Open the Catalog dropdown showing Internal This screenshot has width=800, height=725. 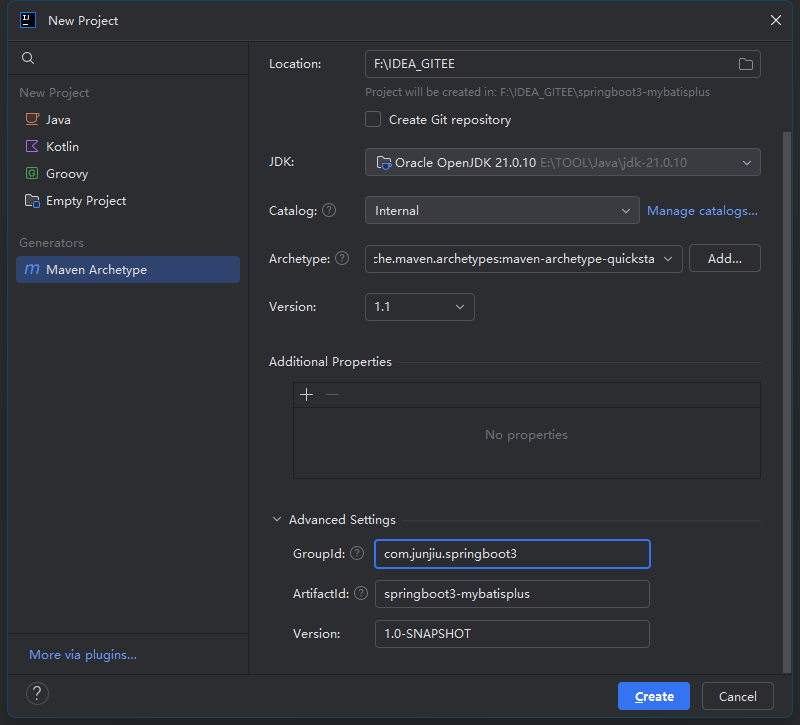[x=502, y=210]
